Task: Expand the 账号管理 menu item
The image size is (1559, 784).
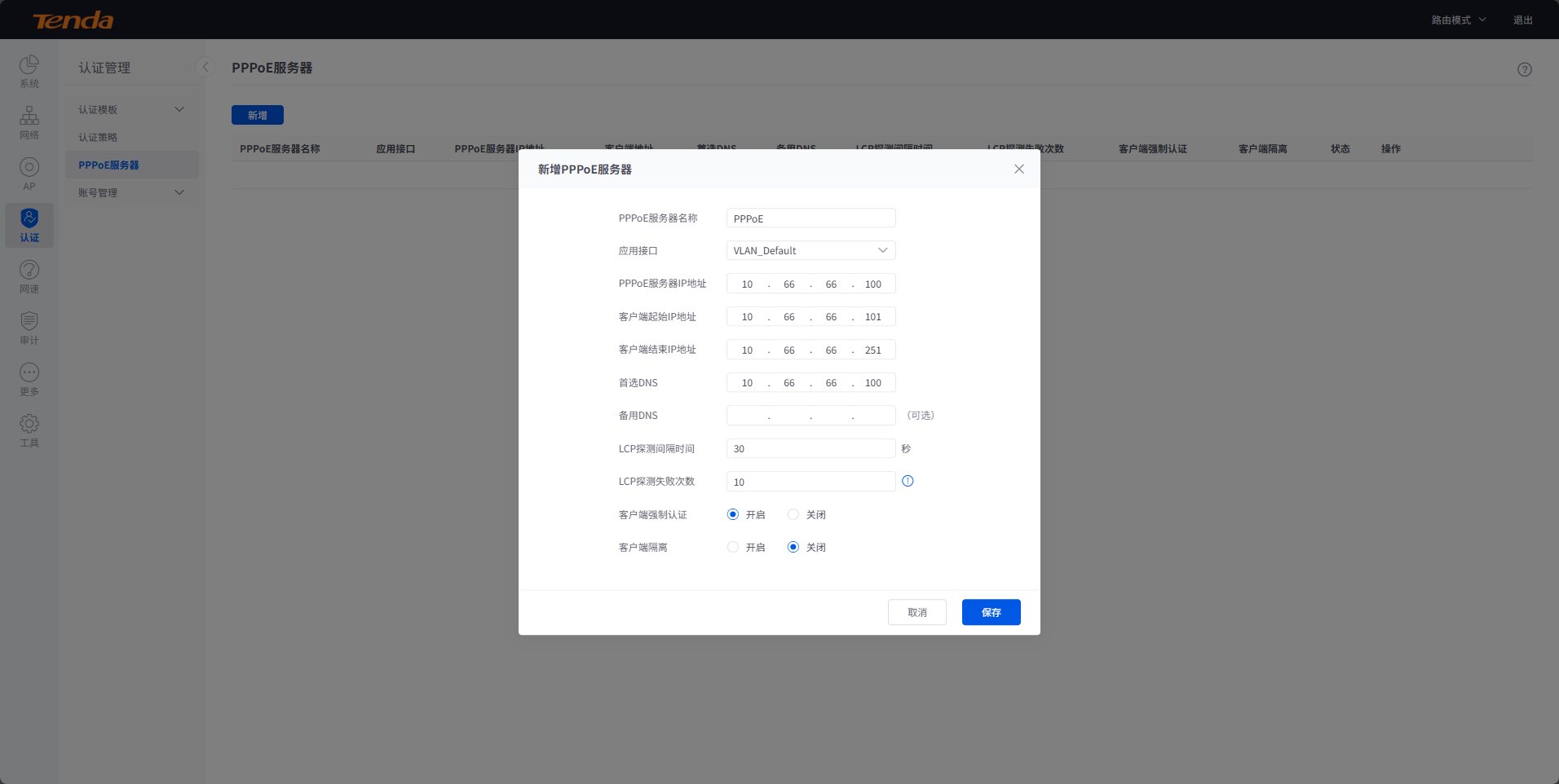Action: [131, 193]
